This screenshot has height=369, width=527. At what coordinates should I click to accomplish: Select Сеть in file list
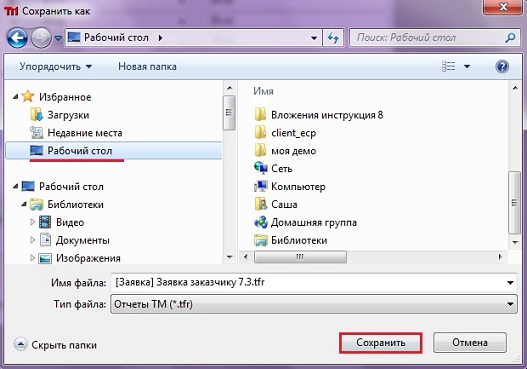tap(282, 168)
